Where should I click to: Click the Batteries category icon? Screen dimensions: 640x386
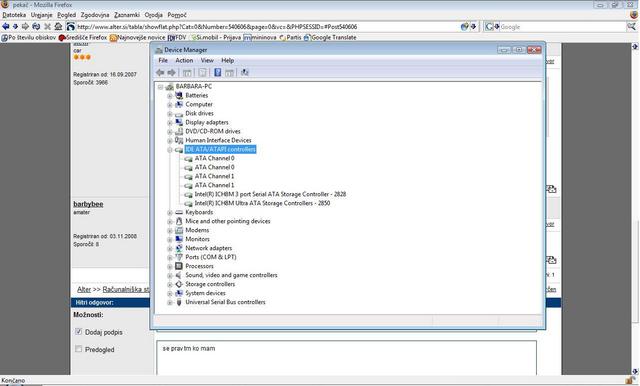pos(179,95)
